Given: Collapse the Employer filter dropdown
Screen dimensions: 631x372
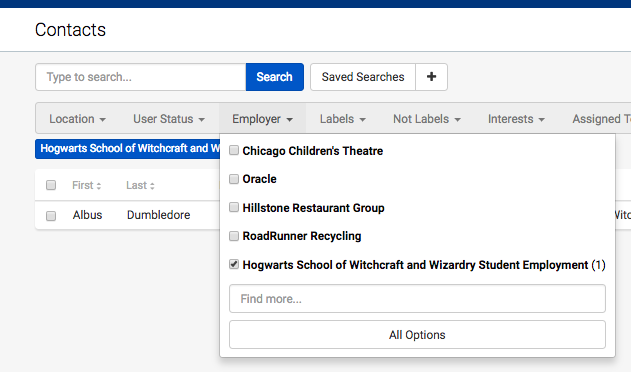Looking at the screenshot, I should [262, 119].
